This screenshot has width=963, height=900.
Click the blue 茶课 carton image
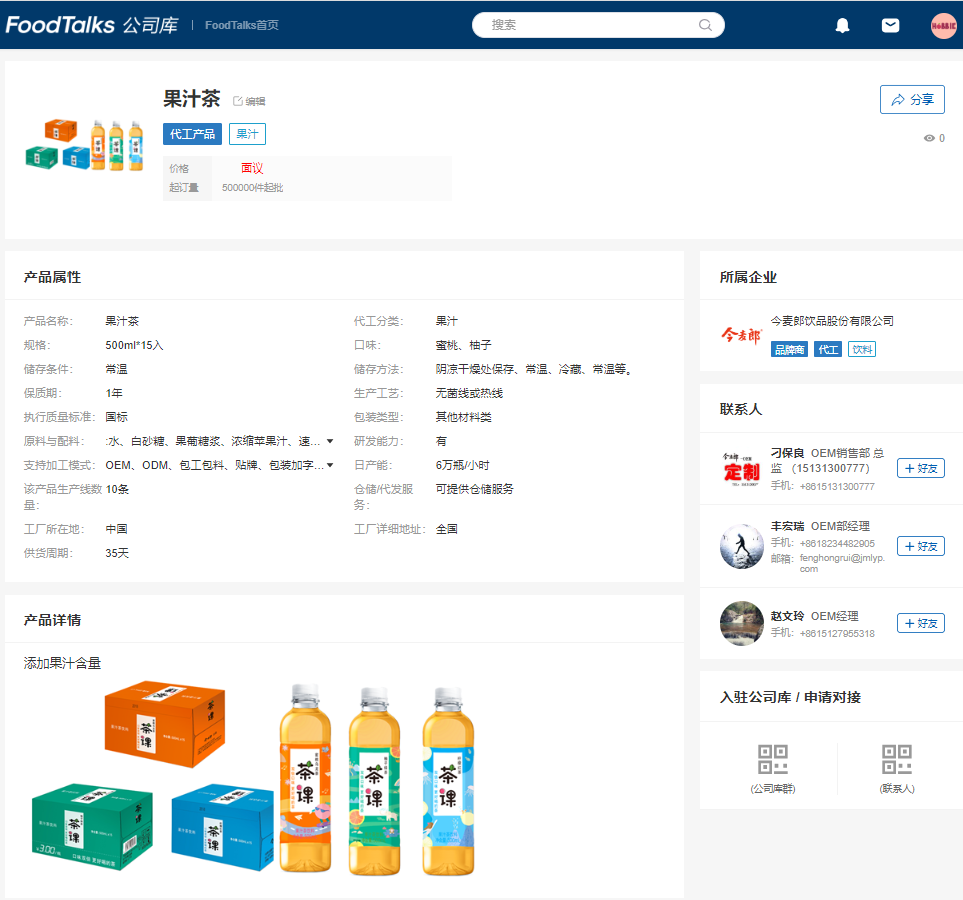pyautogui.click(x=222, y=827)
